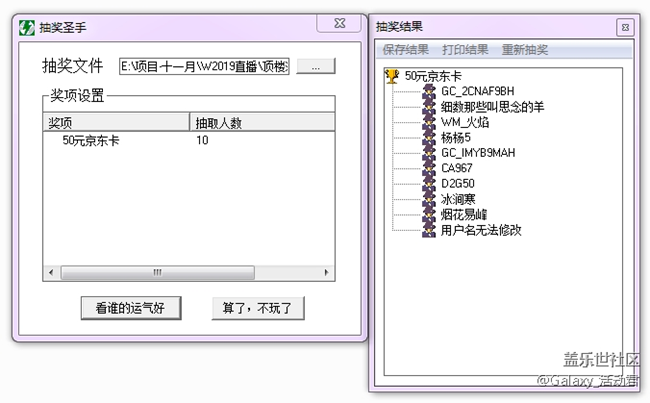Click the 抽取人数 column header
This screenshot has width=650, height=403.
point(262,123)
